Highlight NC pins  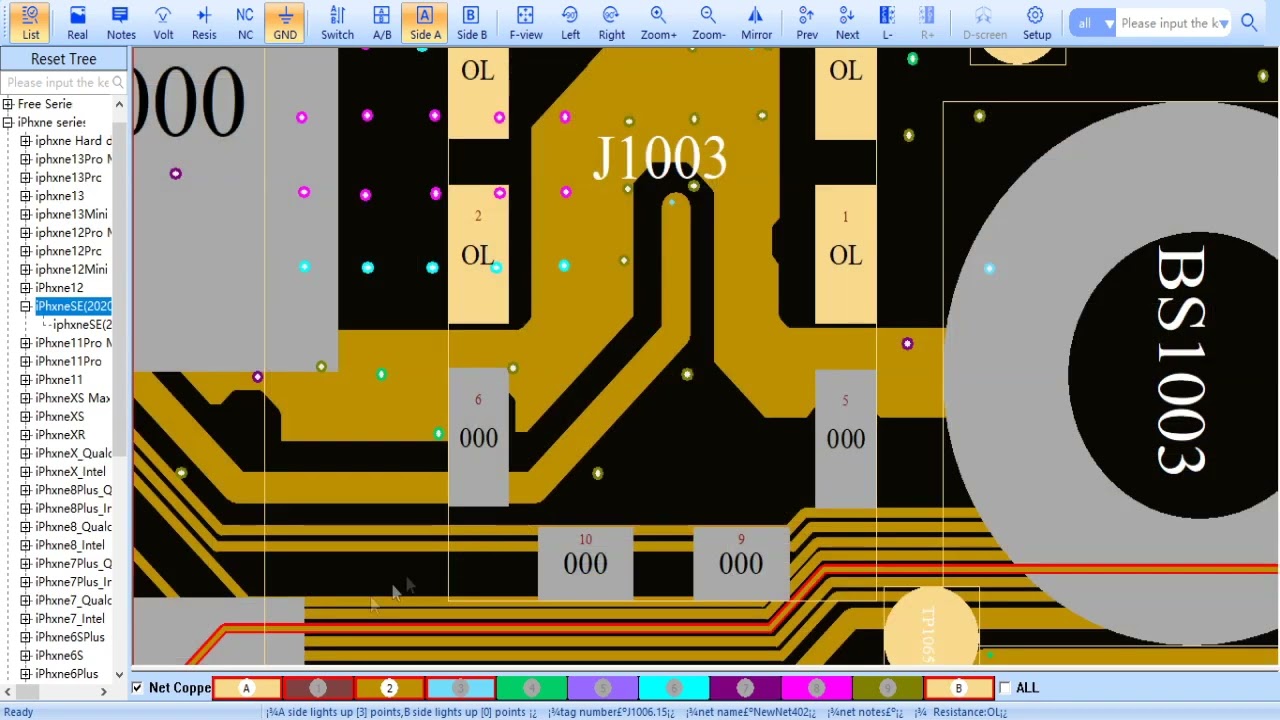245,22
